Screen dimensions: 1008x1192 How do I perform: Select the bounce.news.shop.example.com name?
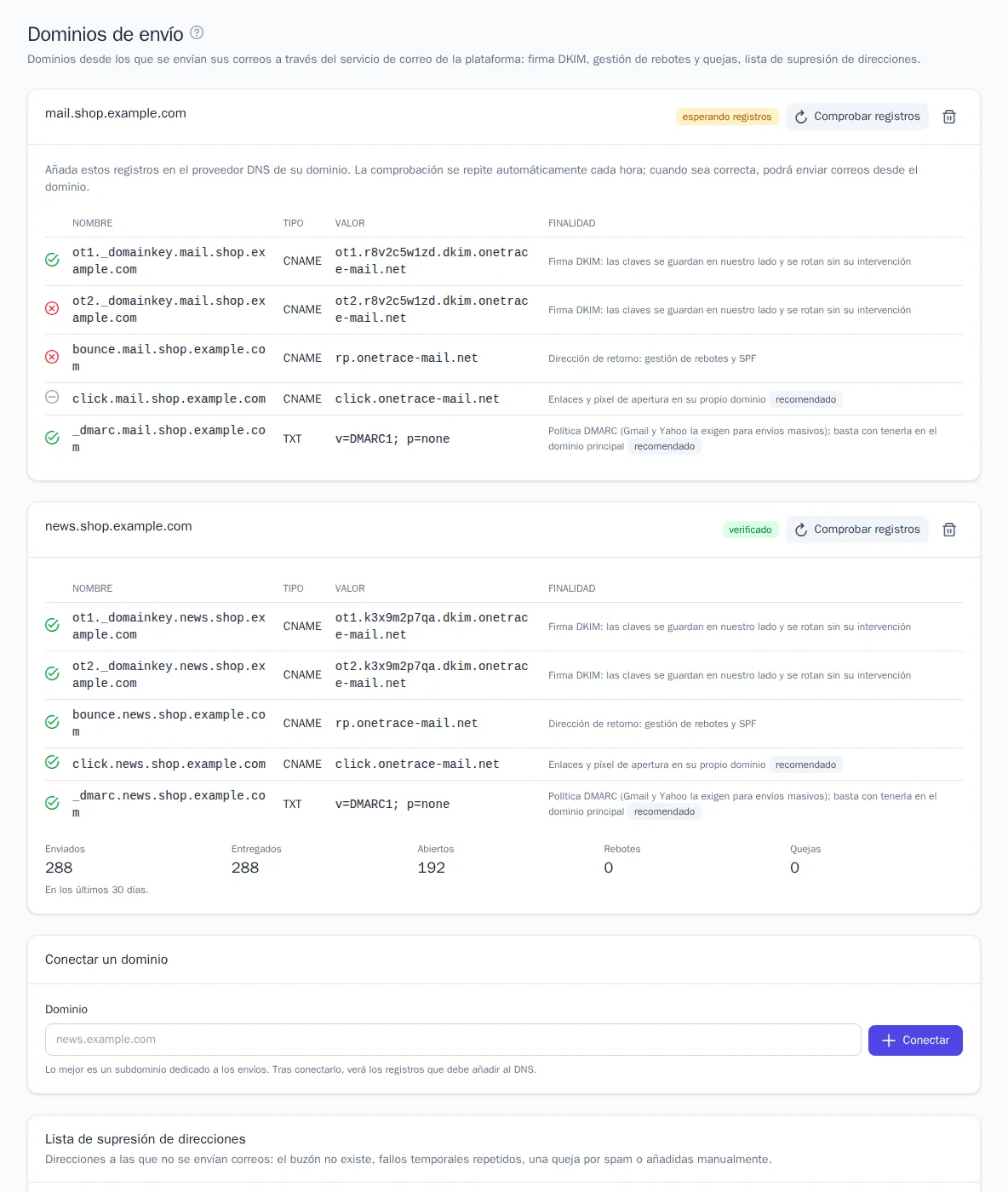[169, 723]
